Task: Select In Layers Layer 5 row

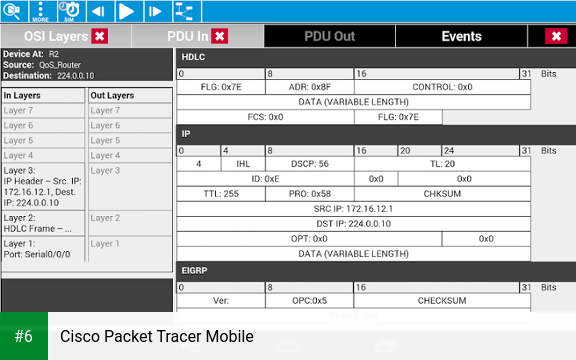Action: click(x=43, y=140)
